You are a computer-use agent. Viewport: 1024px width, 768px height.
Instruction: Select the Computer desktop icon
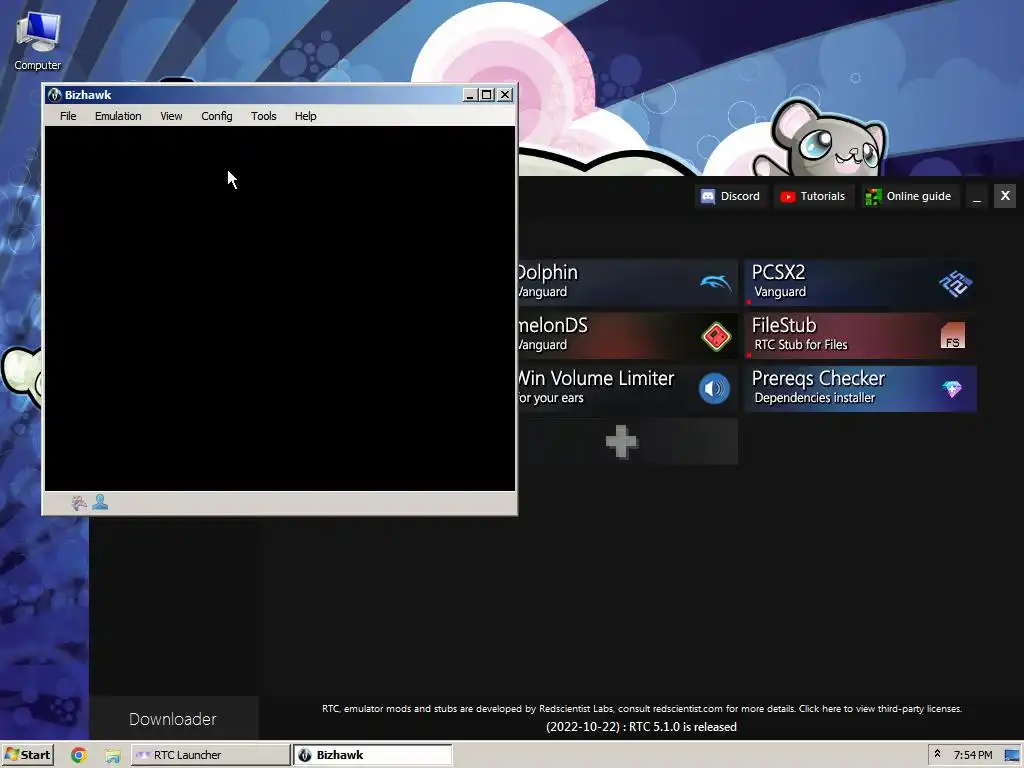tap(37, 40)
